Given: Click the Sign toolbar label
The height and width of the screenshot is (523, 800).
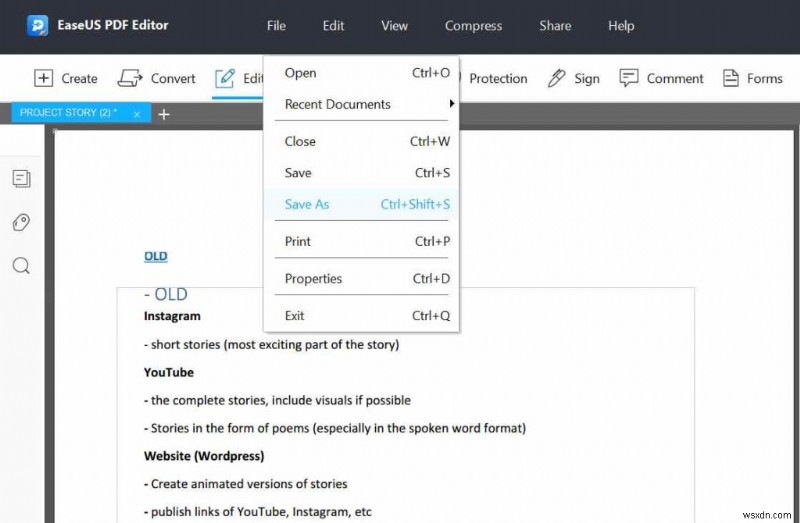Looking at the screenshot, I should coord(587,79).
